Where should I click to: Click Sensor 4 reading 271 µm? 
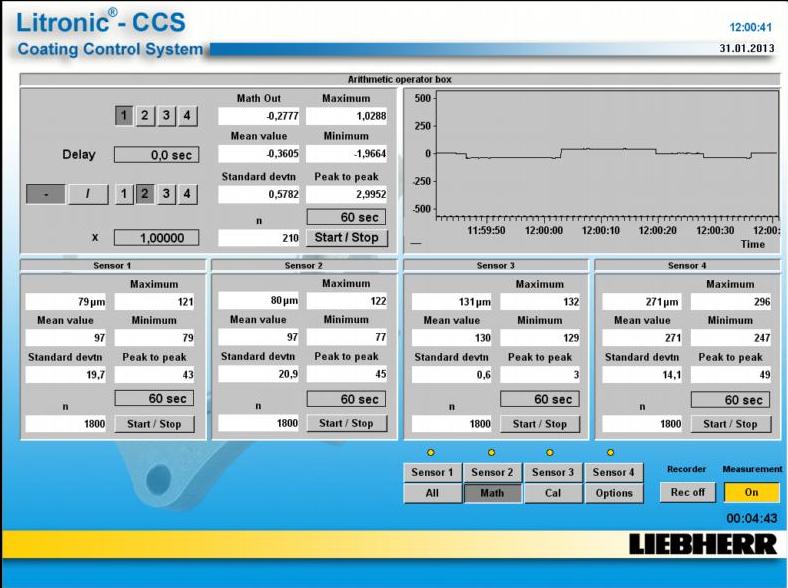click(642, 302)
